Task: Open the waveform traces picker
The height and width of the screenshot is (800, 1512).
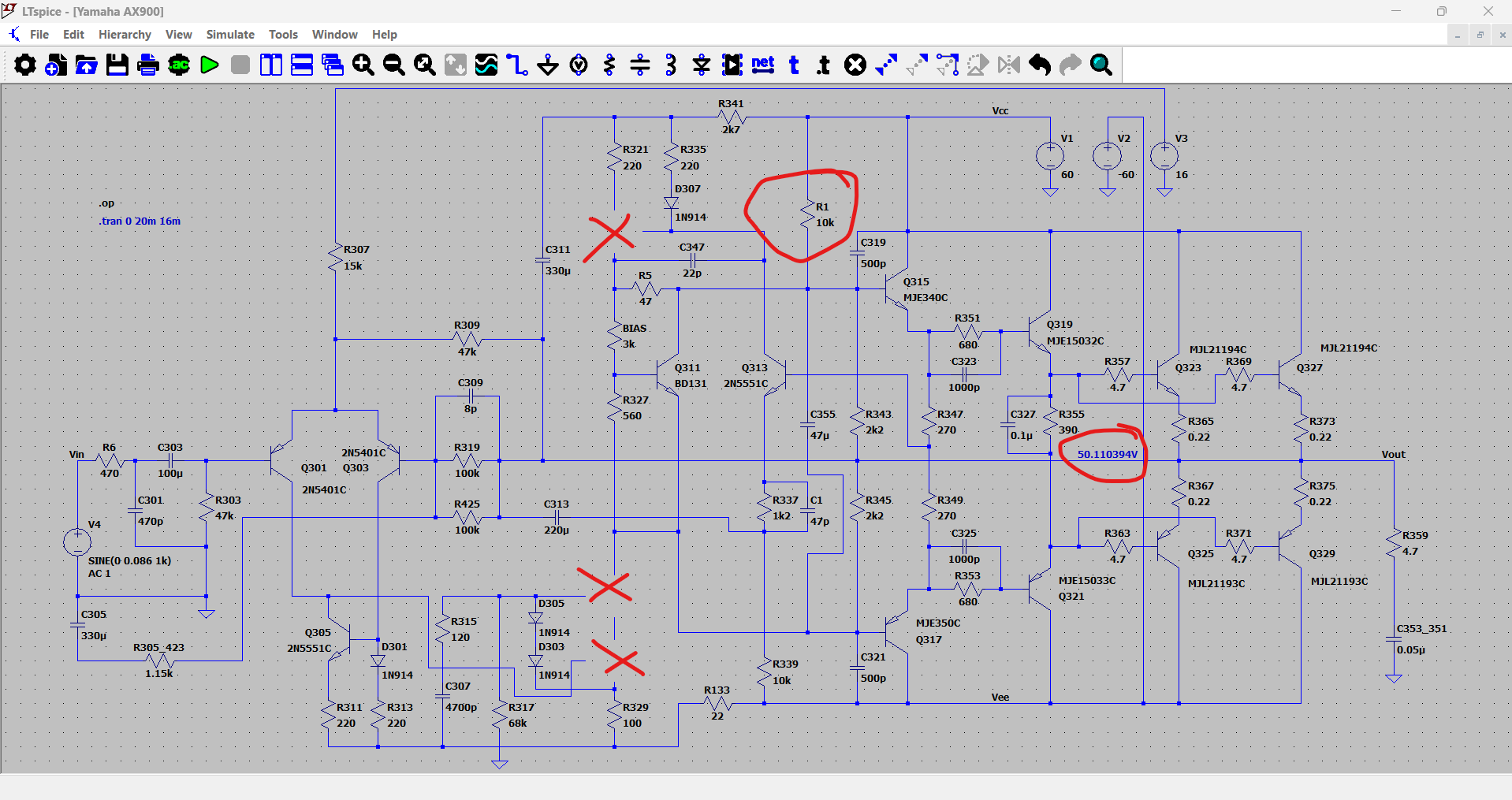Action: pos(486,65)
